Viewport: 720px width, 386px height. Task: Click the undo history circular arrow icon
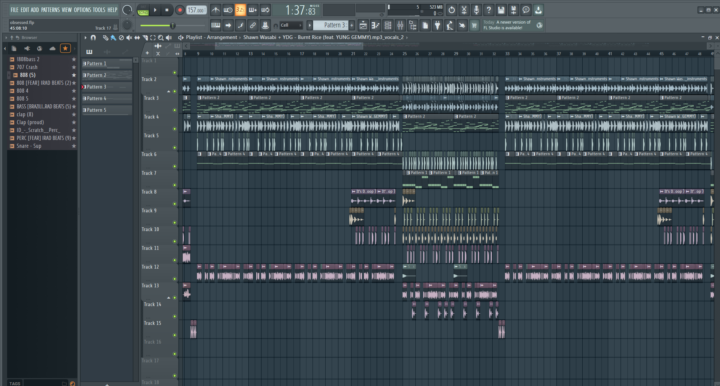click(451, 10)
